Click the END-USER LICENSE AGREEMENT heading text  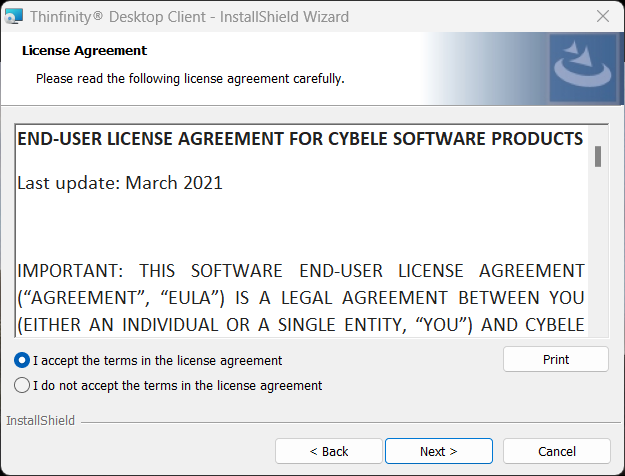[x=300, y=138]
